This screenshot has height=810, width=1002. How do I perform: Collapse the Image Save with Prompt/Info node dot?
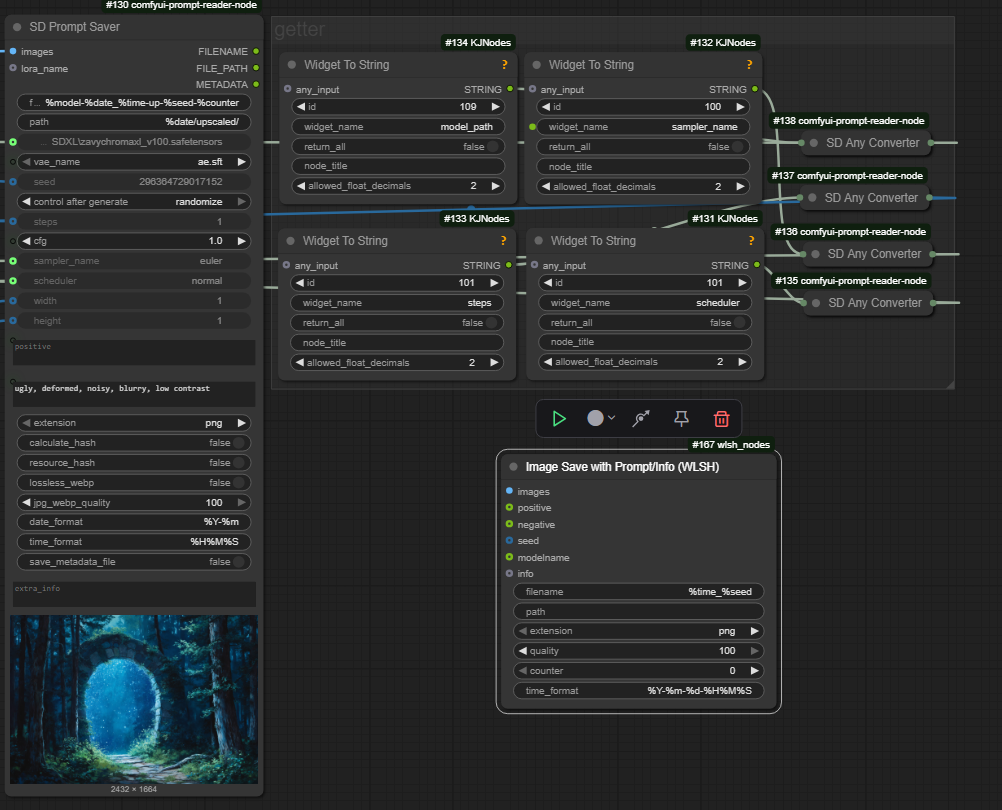(x=513, y=467)
